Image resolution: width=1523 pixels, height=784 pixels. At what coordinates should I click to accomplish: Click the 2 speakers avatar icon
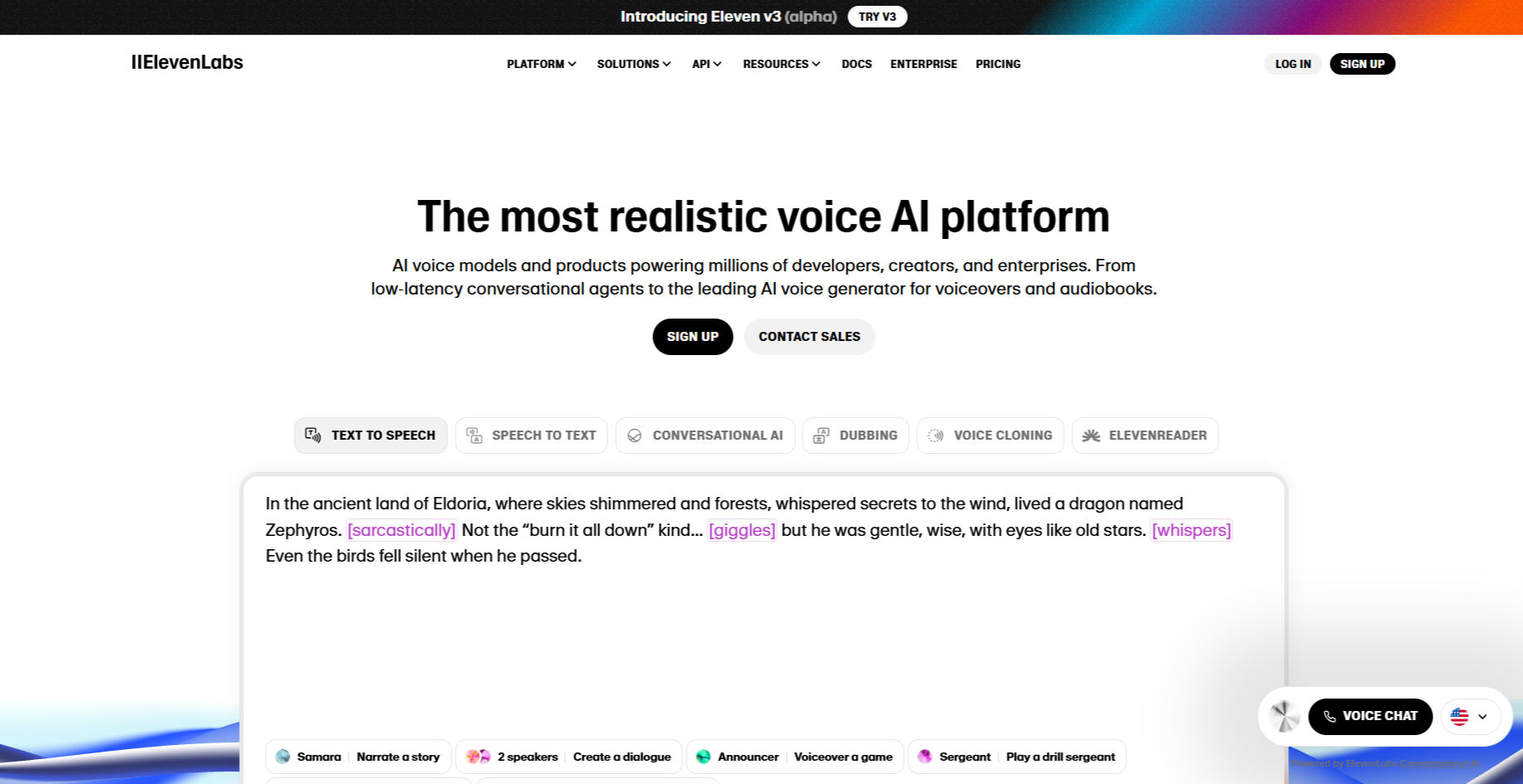click(478, 757)
